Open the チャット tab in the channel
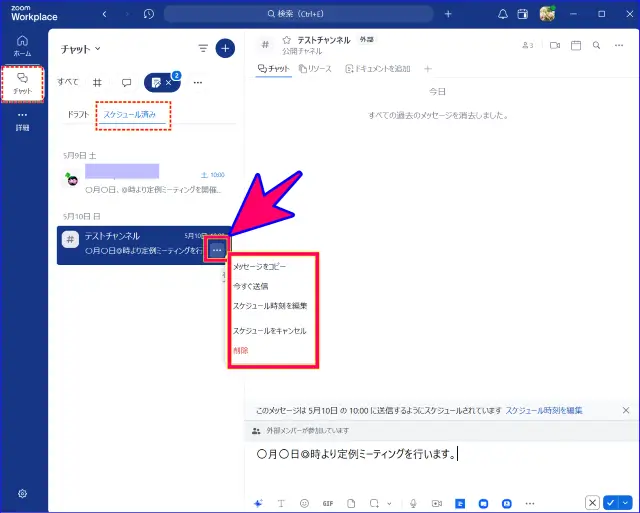640x513 pixels. 273,69
